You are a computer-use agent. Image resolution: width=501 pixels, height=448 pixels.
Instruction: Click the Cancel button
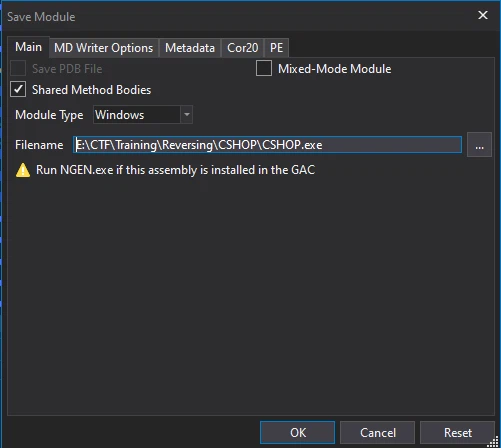377,433
